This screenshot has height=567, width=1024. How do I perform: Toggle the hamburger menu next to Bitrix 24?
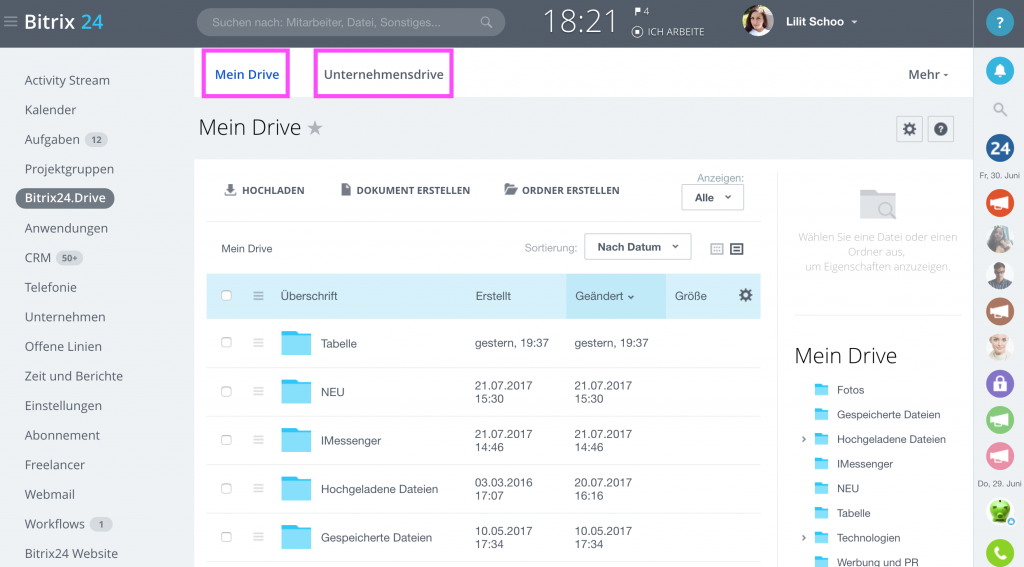click(10, 22)
